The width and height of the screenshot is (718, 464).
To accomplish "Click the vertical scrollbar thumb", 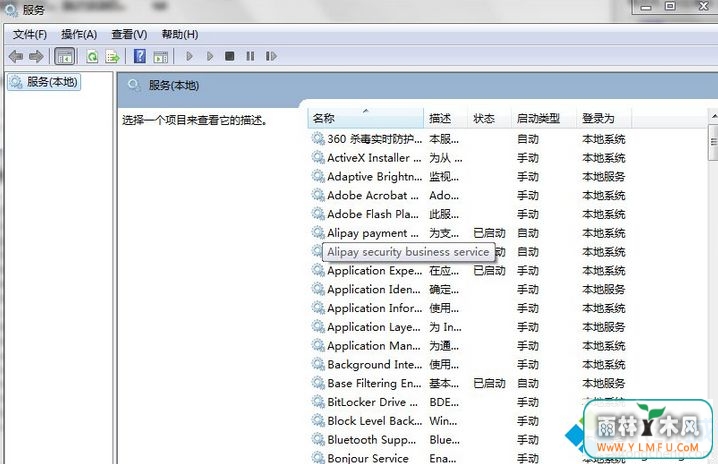I will (x=713, y=142).
